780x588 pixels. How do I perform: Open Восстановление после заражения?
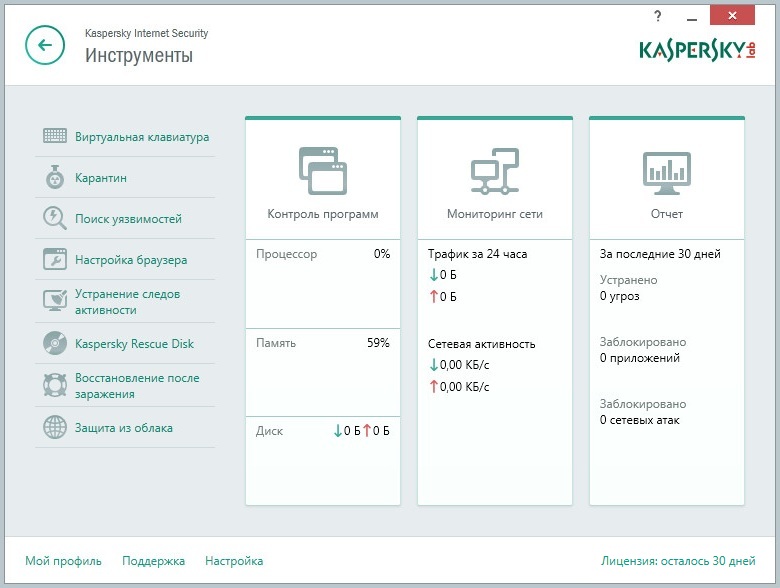click(x=137, y=386)
